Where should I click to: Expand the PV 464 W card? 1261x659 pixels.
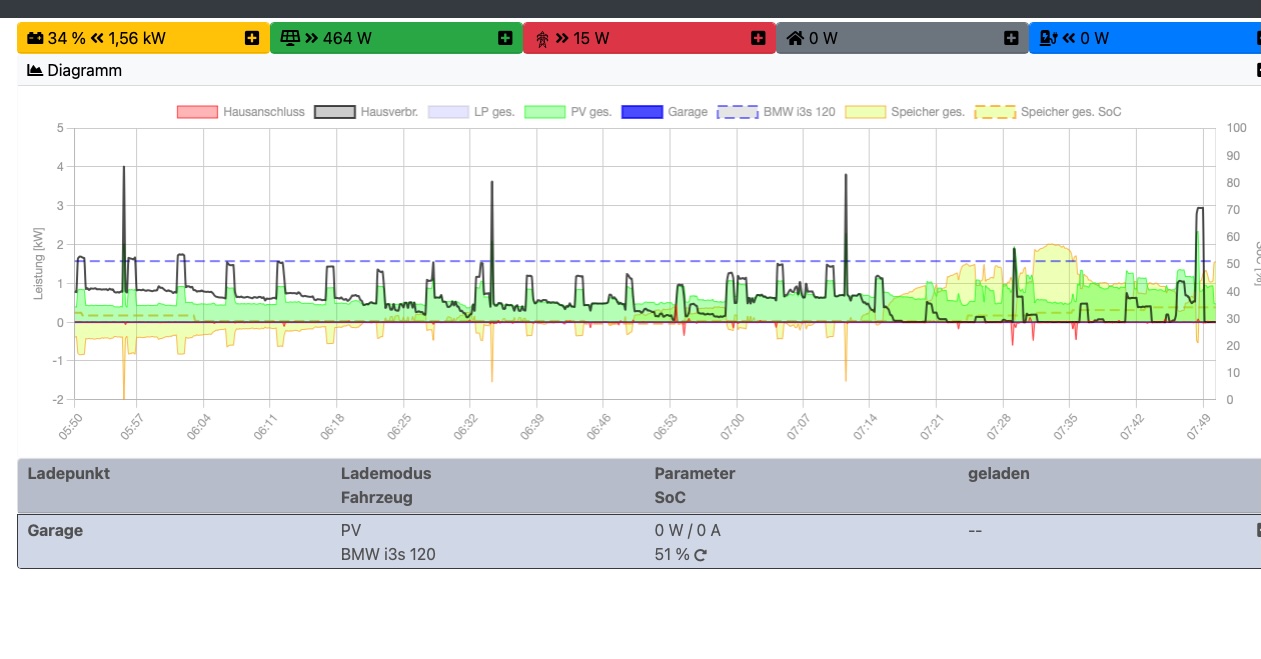coord(505,38)
